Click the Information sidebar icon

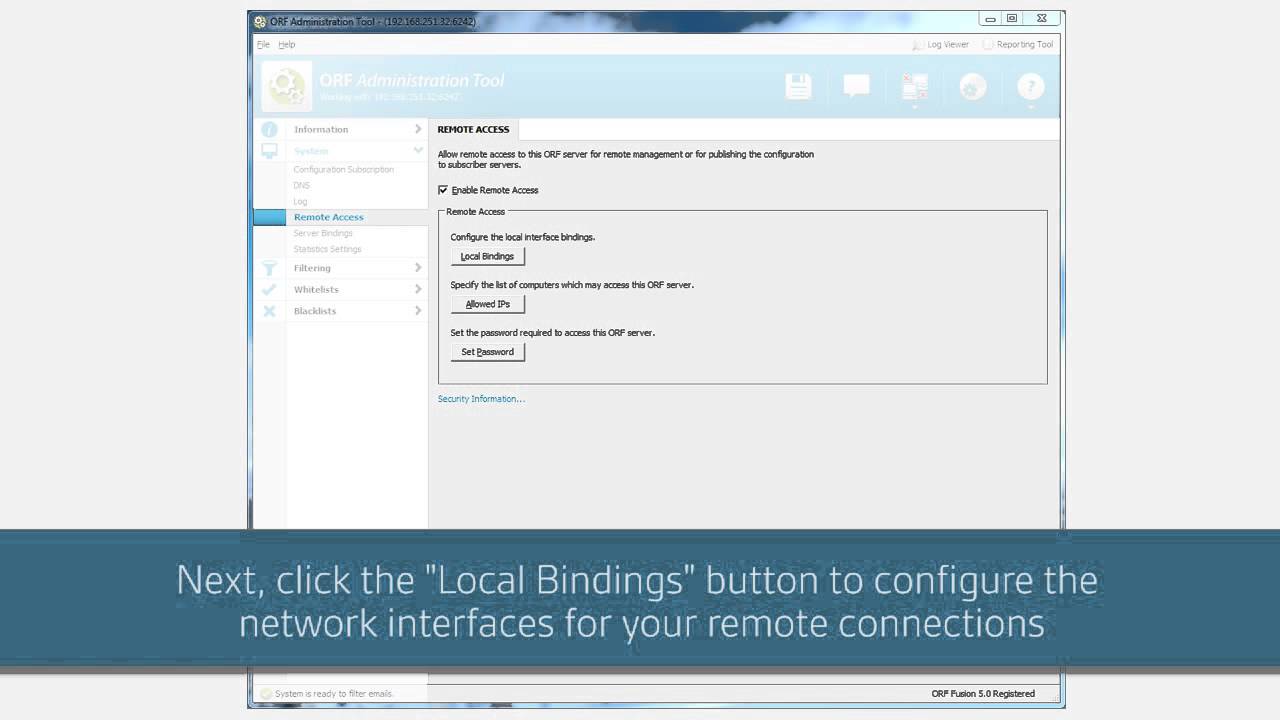coord(269,129)
